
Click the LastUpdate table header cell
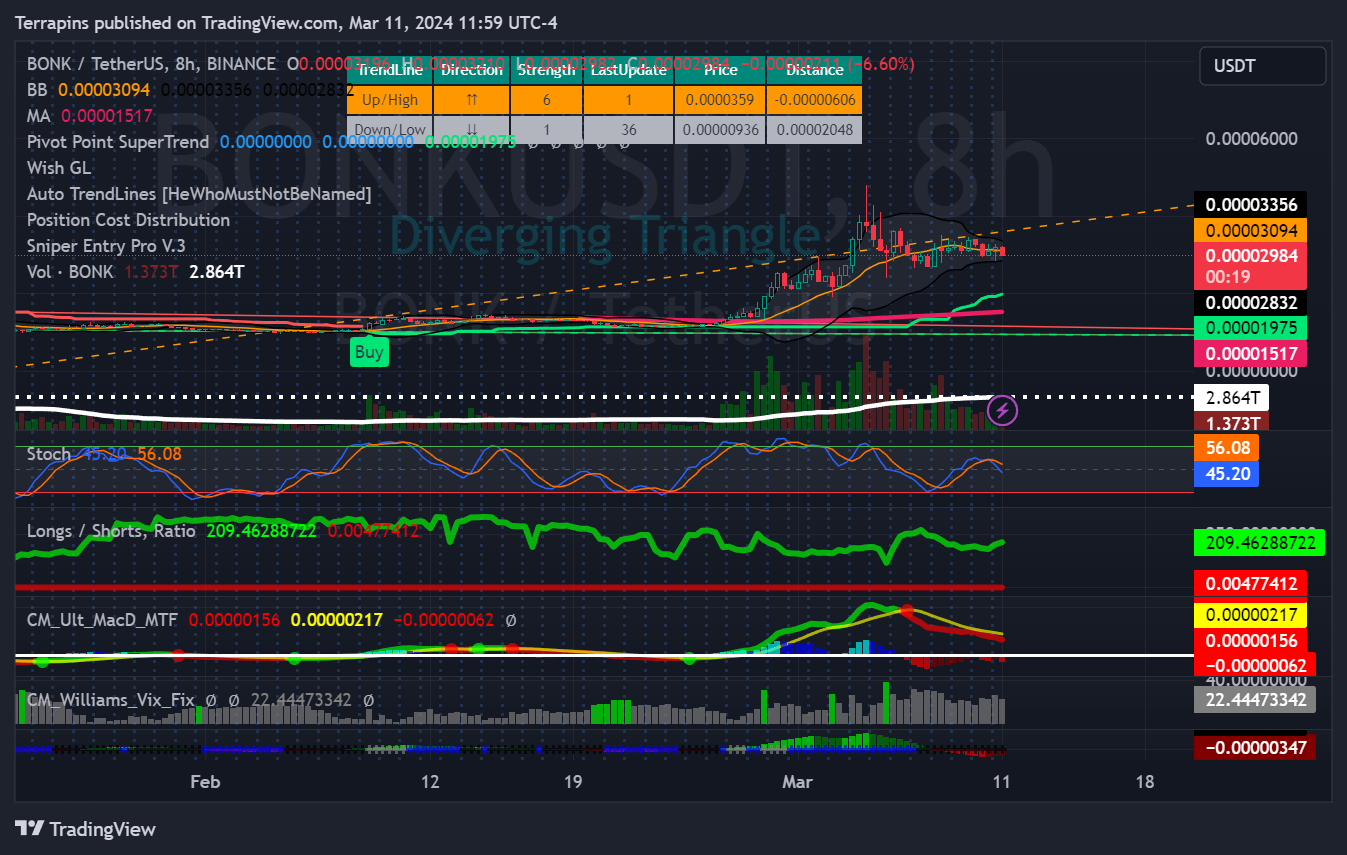[628, 70]
